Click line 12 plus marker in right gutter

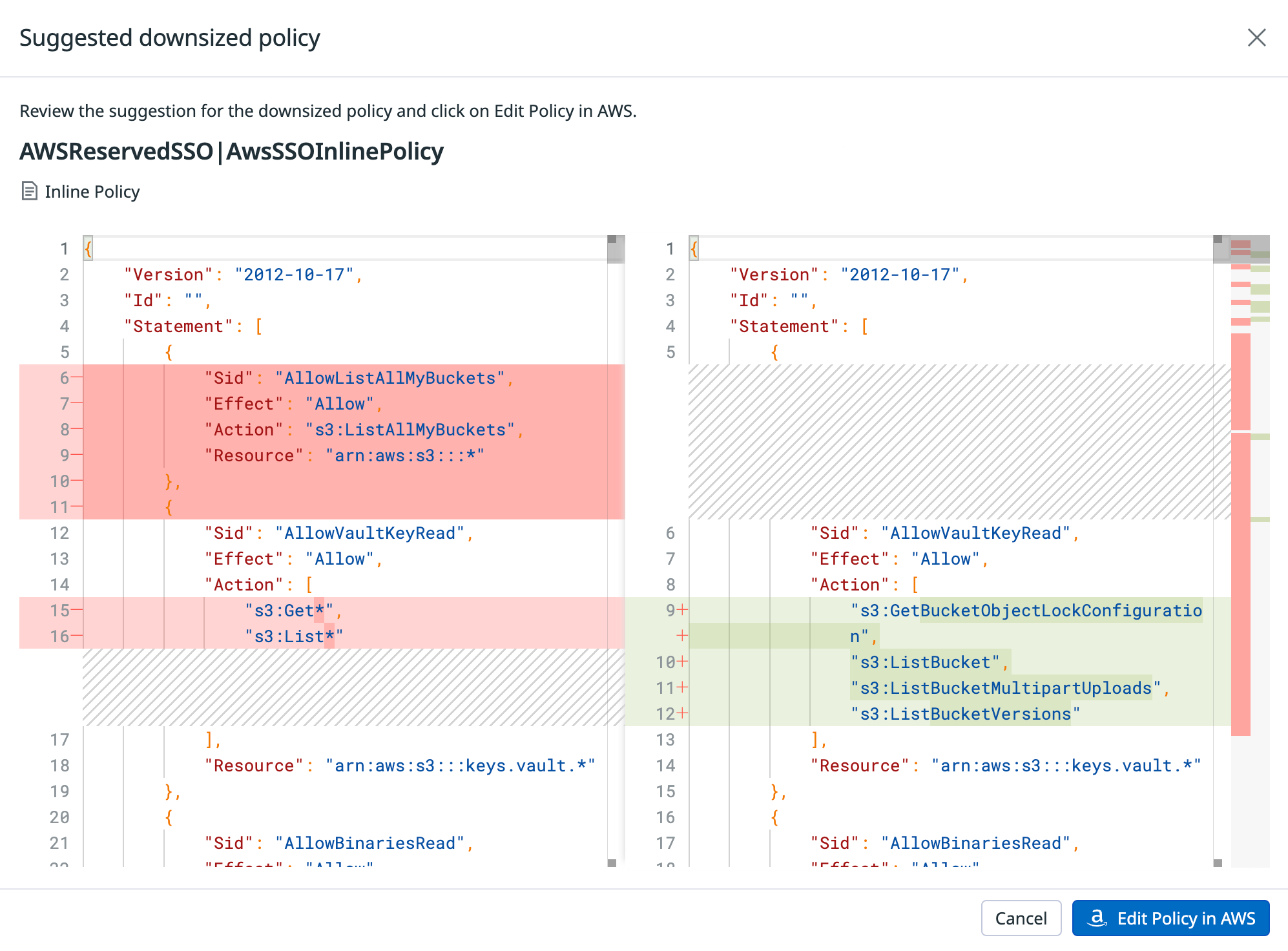point(682,713)
